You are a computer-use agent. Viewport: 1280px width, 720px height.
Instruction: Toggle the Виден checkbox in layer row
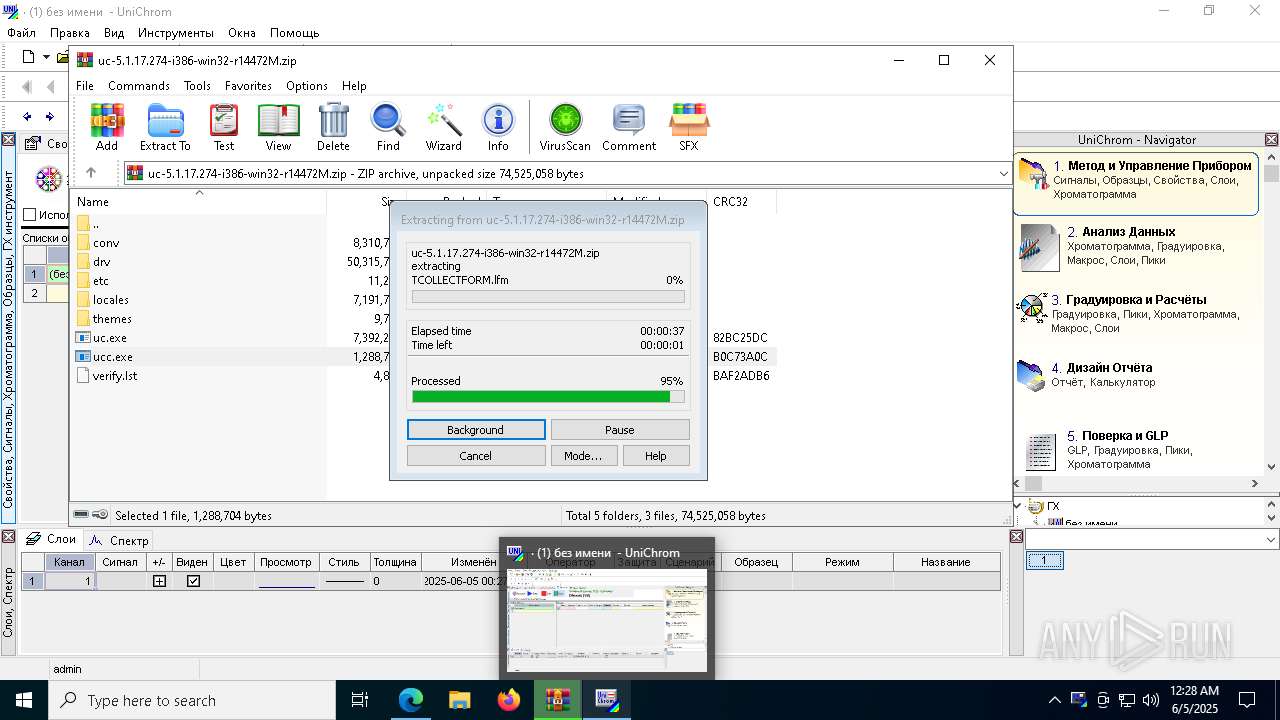coord(193,581)
